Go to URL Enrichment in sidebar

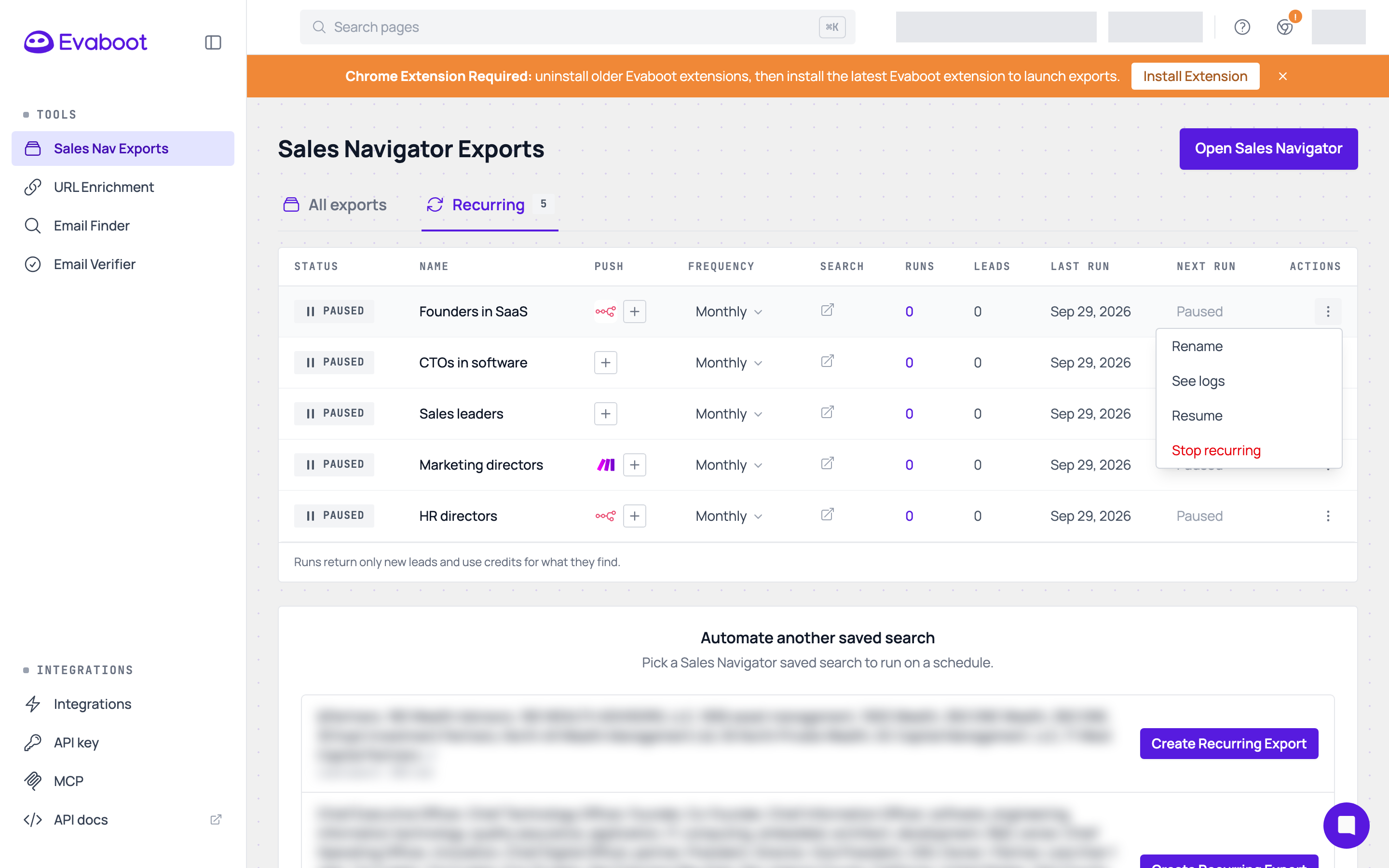tap(123, 187)
